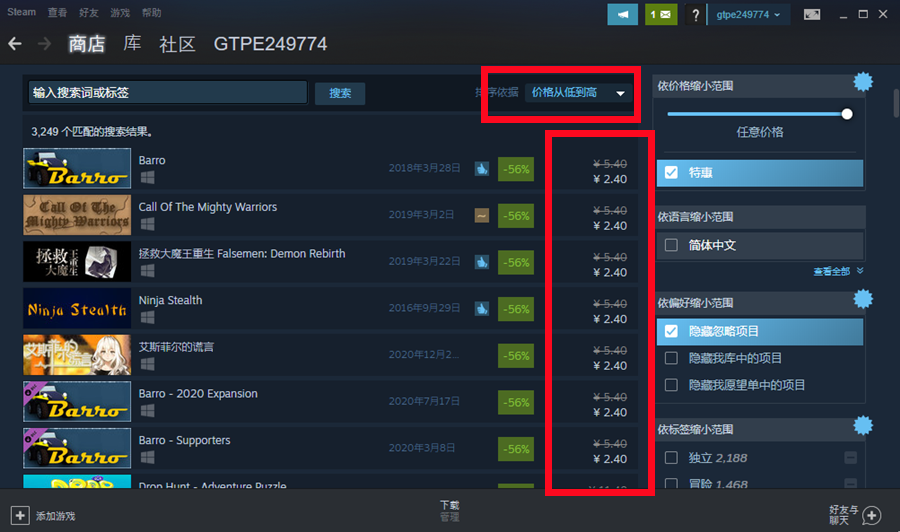Open the Barro - Supporters thumbnail

click(x=77, y=448)
